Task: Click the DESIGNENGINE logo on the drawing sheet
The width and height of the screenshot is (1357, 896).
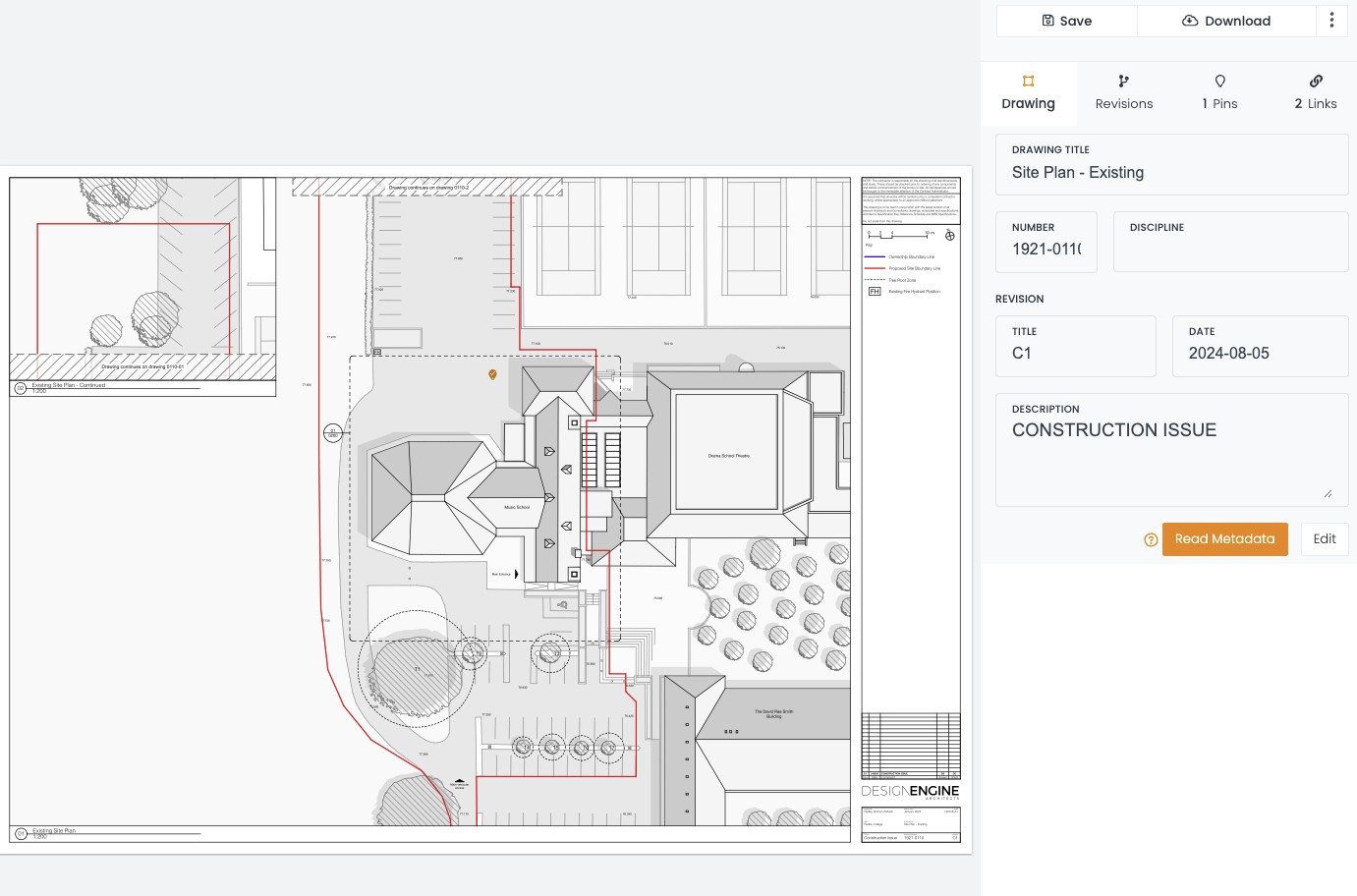Action: click(x=910, y=792)
